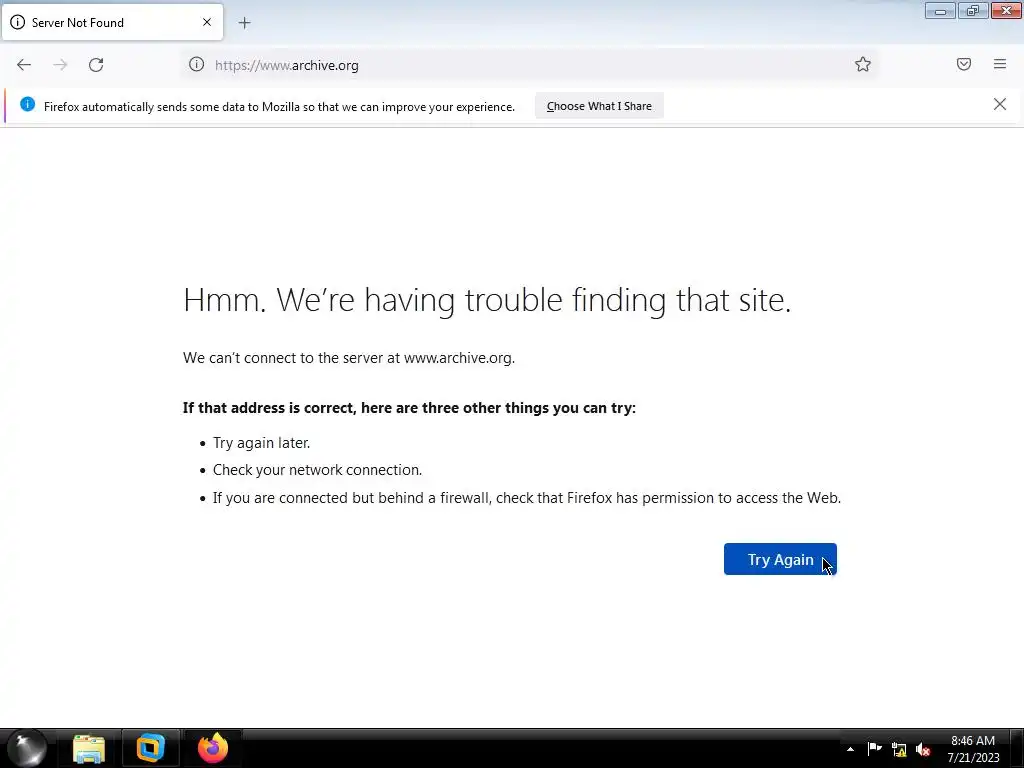
Task: Open the clock showing 8:46 AM
Action: point(973,749)
